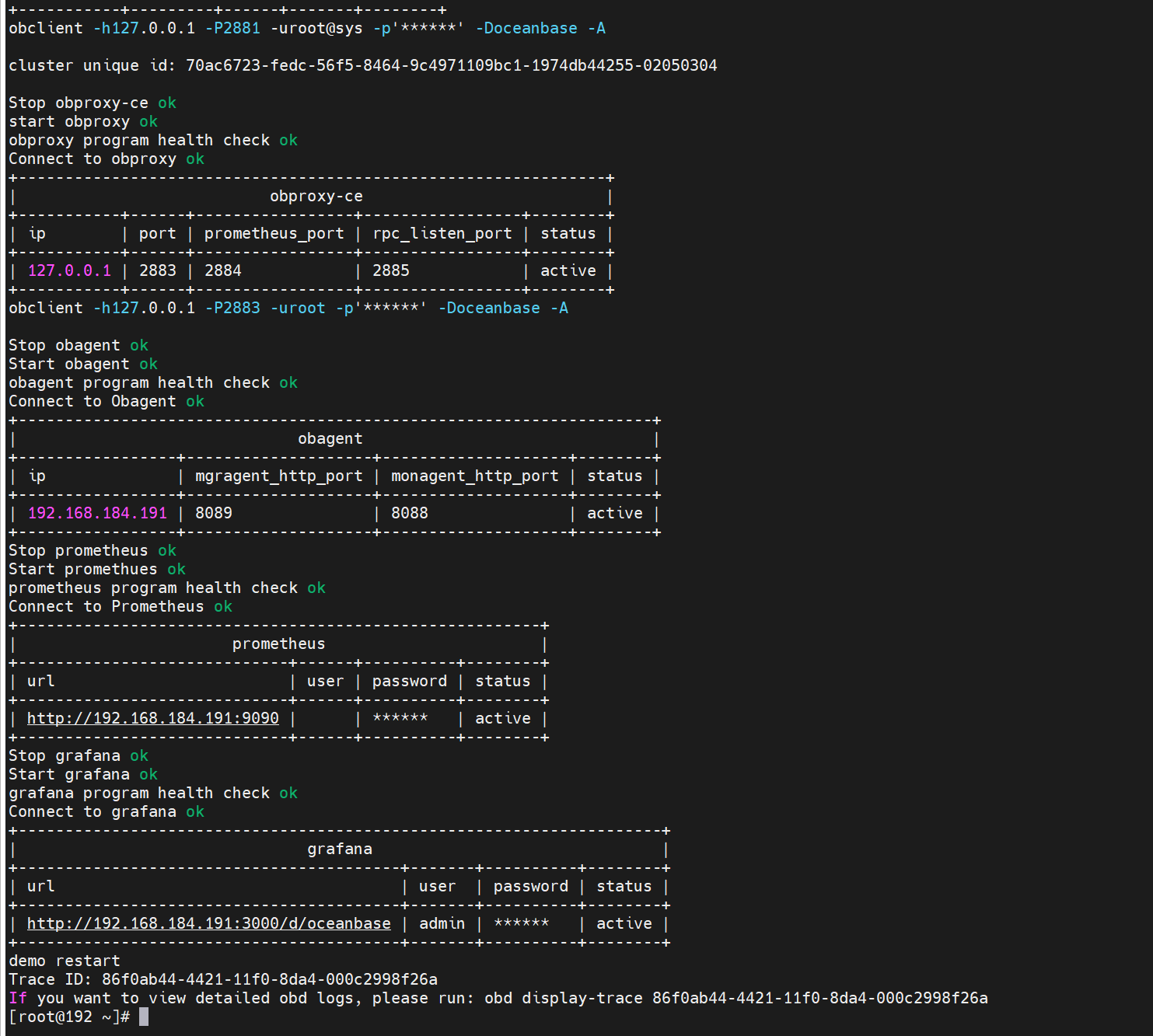Click the active status in grafana row

pos(624,923)
